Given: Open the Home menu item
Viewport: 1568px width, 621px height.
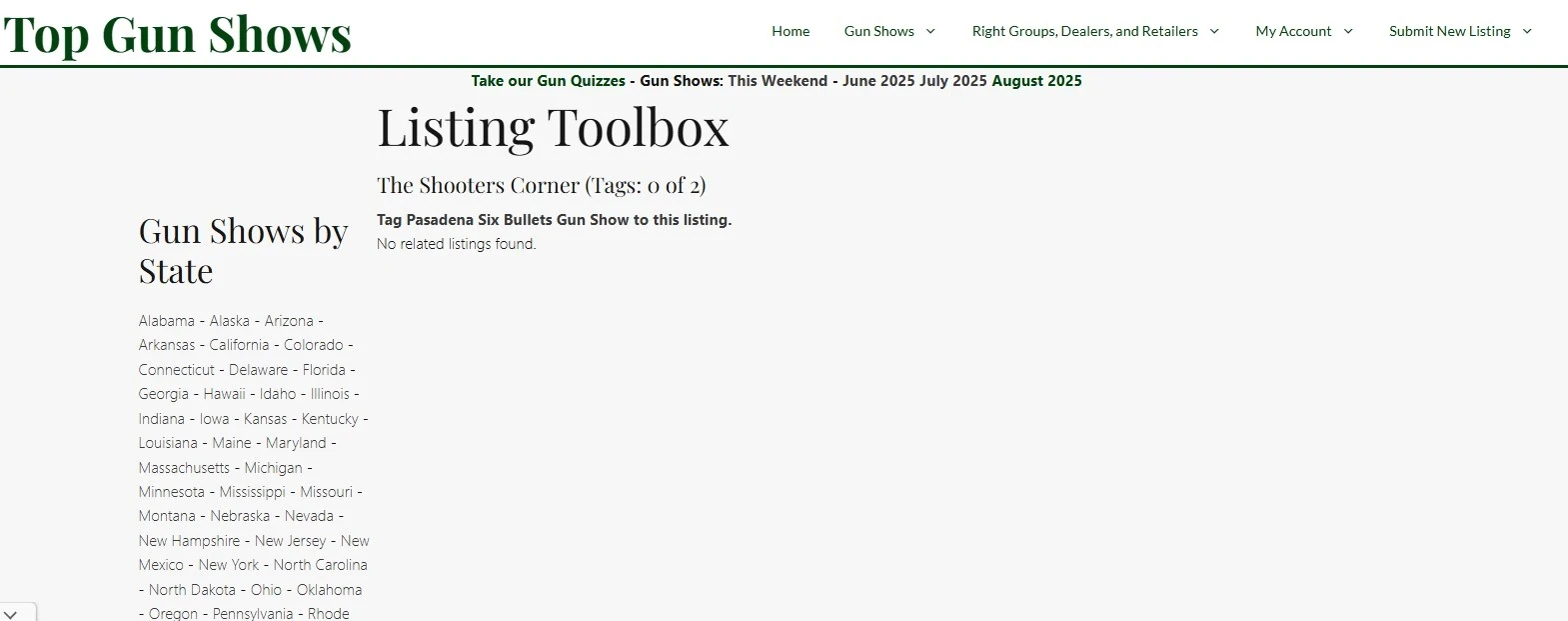Looking at the screenshot, I should (790, 31).
